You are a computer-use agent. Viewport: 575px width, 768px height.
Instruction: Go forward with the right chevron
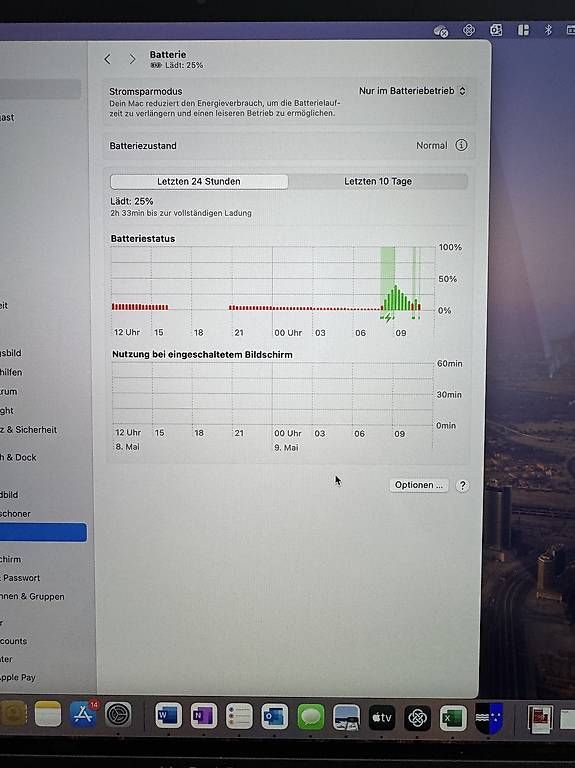coord(132,59)
